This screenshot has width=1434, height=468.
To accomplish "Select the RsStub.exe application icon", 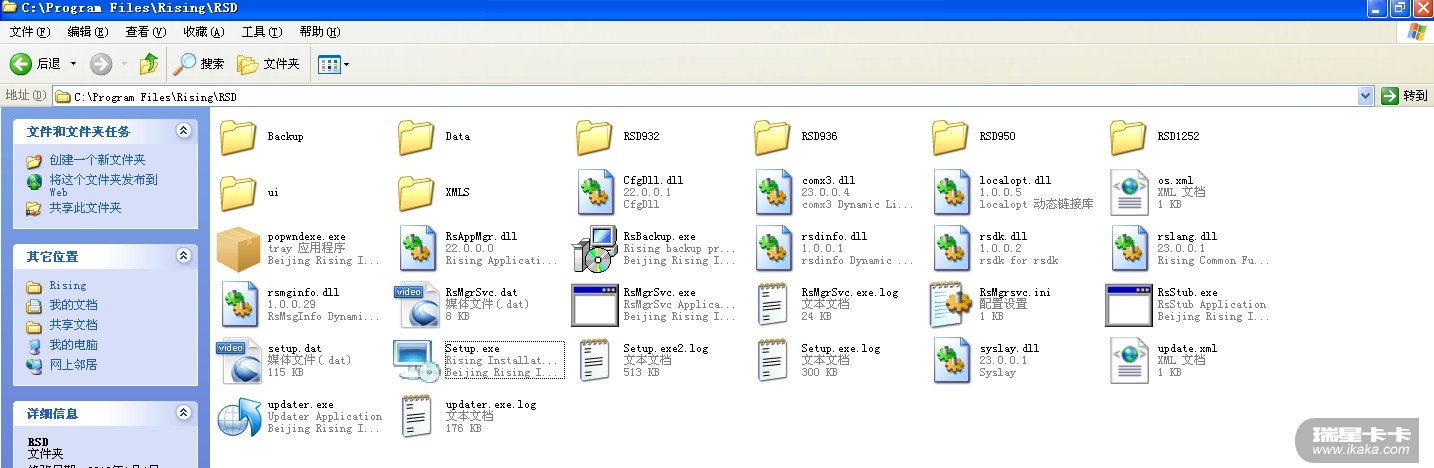I will [x=1128, y=305].
